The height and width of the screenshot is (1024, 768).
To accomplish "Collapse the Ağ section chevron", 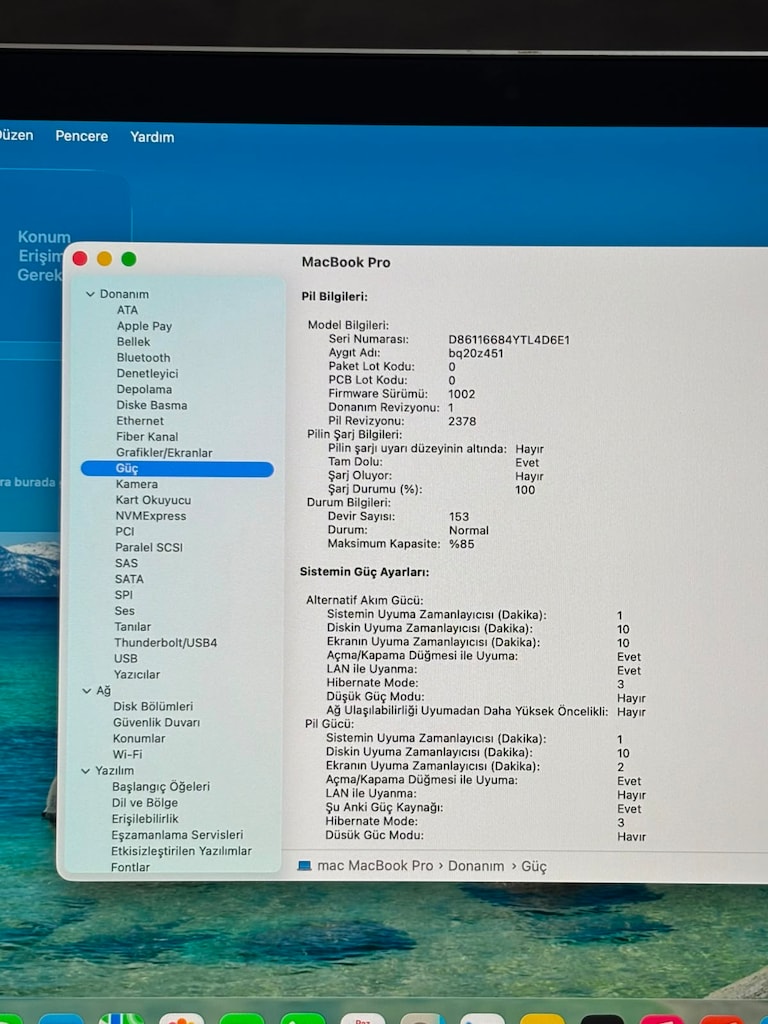I will point(87,691).
